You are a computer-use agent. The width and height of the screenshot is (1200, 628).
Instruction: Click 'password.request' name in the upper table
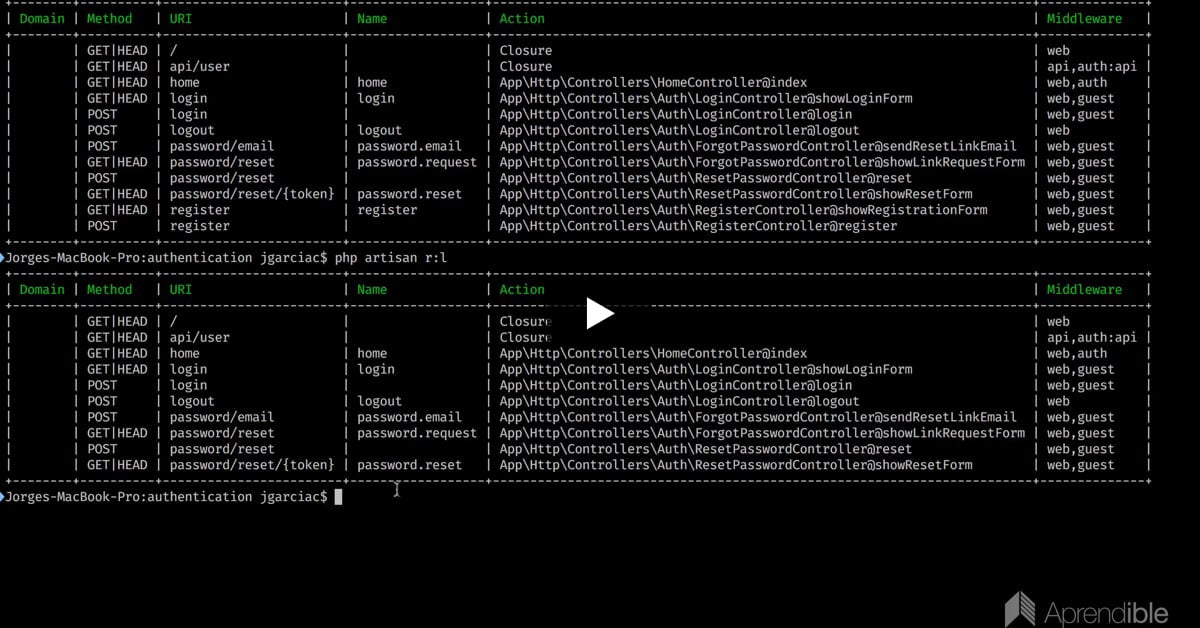coord(417,162)
